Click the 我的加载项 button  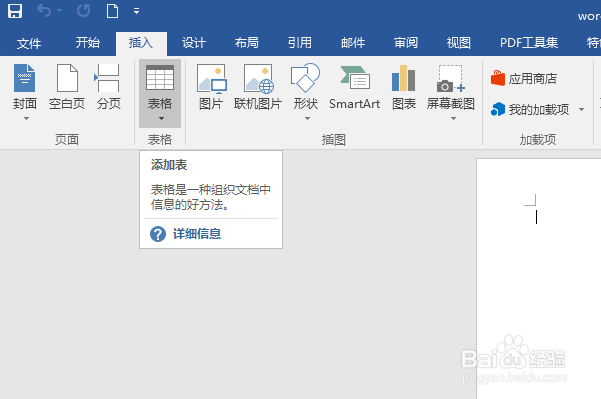click(530, 110)
